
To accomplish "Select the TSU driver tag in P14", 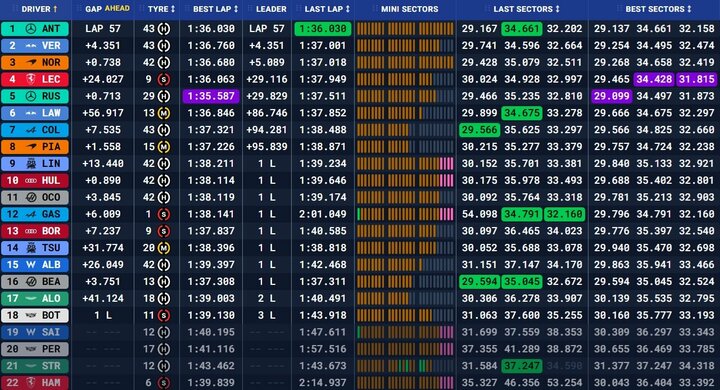I will 35,248.
